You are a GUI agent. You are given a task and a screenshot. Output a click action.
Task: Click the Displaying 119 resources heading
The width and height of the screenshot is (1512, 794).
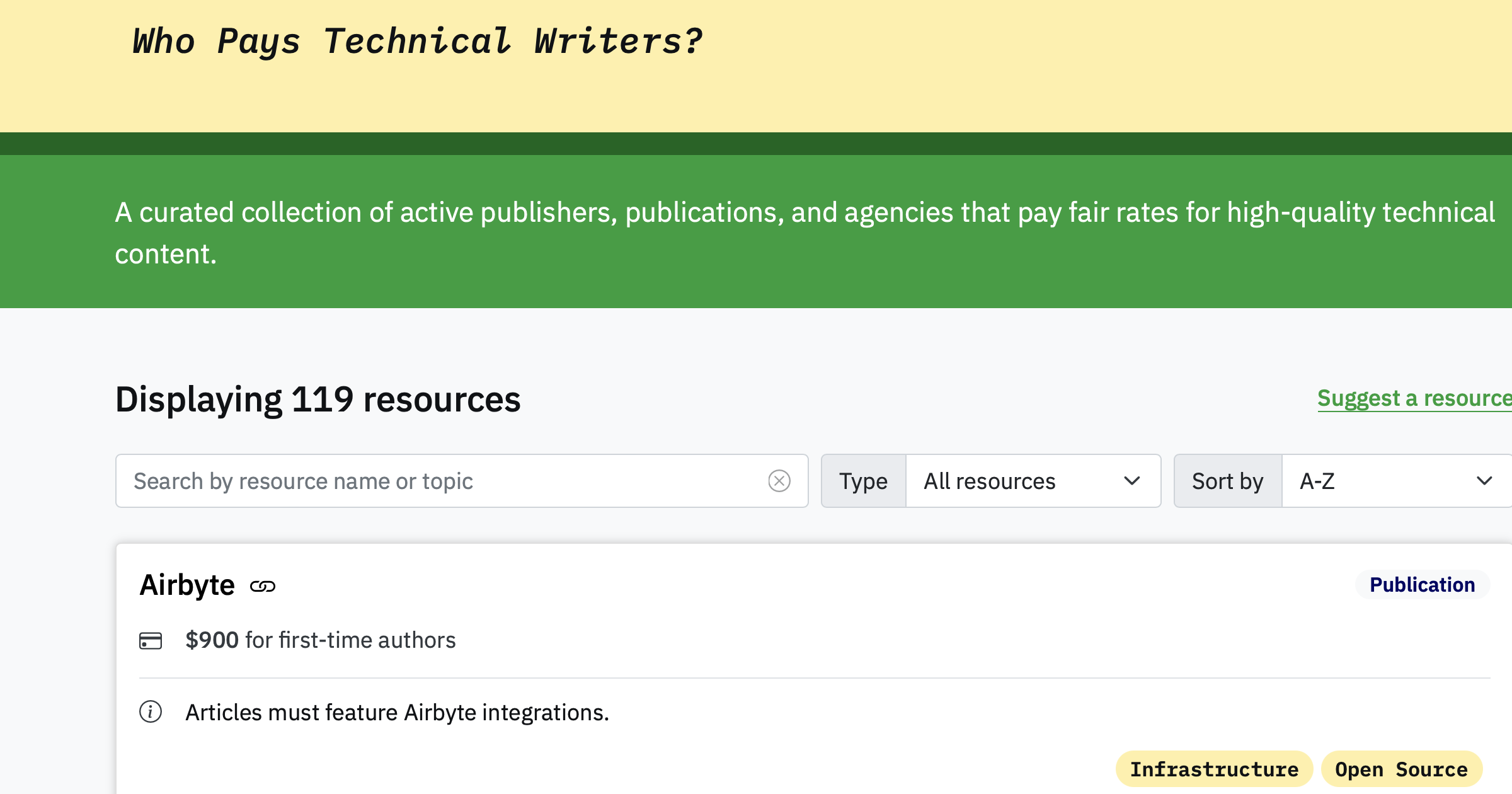tap(318, 400)
